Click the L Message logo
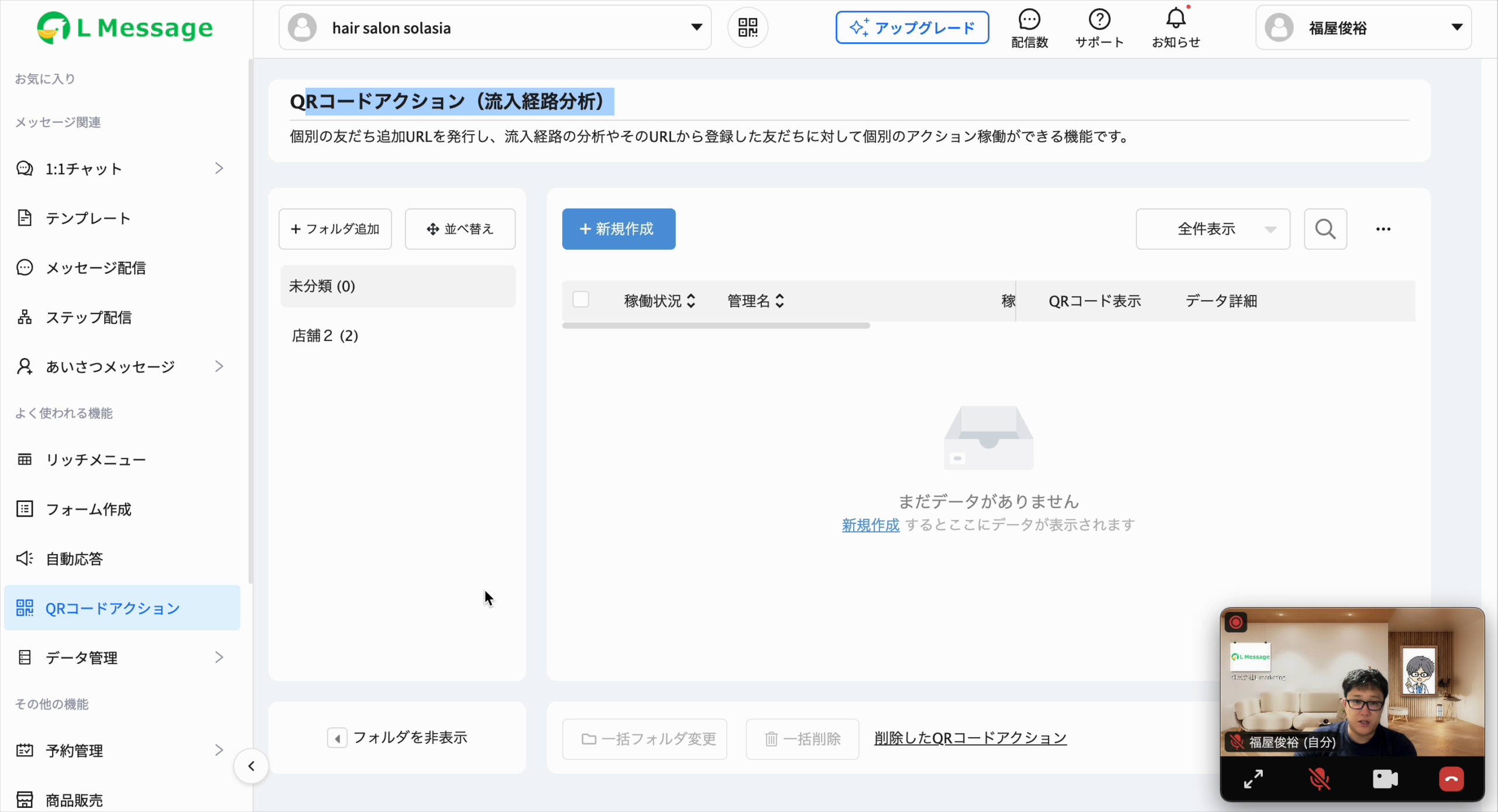1498x812 pixels. tap(125, 27)
